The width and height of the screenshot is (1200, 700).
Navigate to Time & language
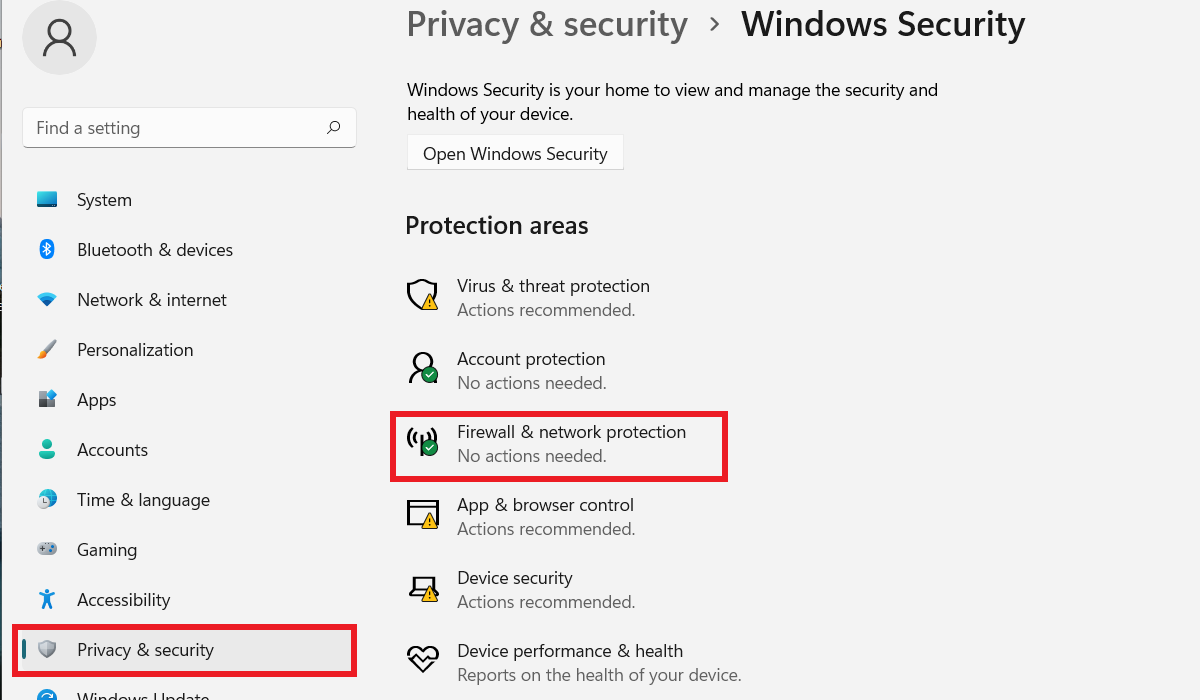(143, 500)
